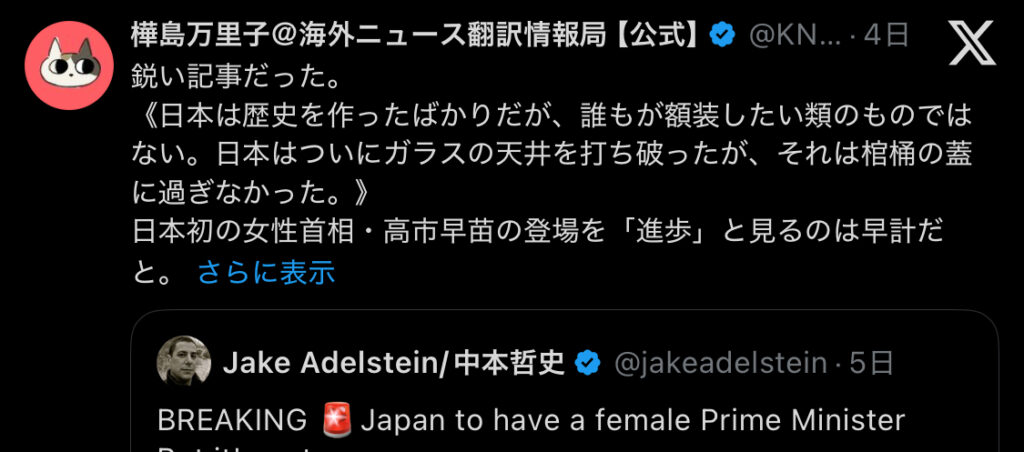Click the red siren emoji
This screenshot has height=452, width=1024.
[335, 420]
